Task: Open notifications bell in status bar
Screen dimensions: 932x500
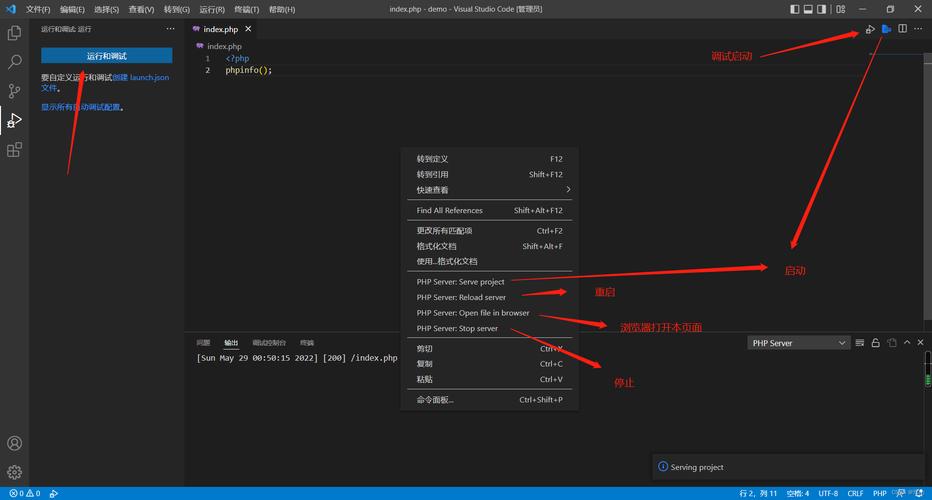Action: click(920, 493)
